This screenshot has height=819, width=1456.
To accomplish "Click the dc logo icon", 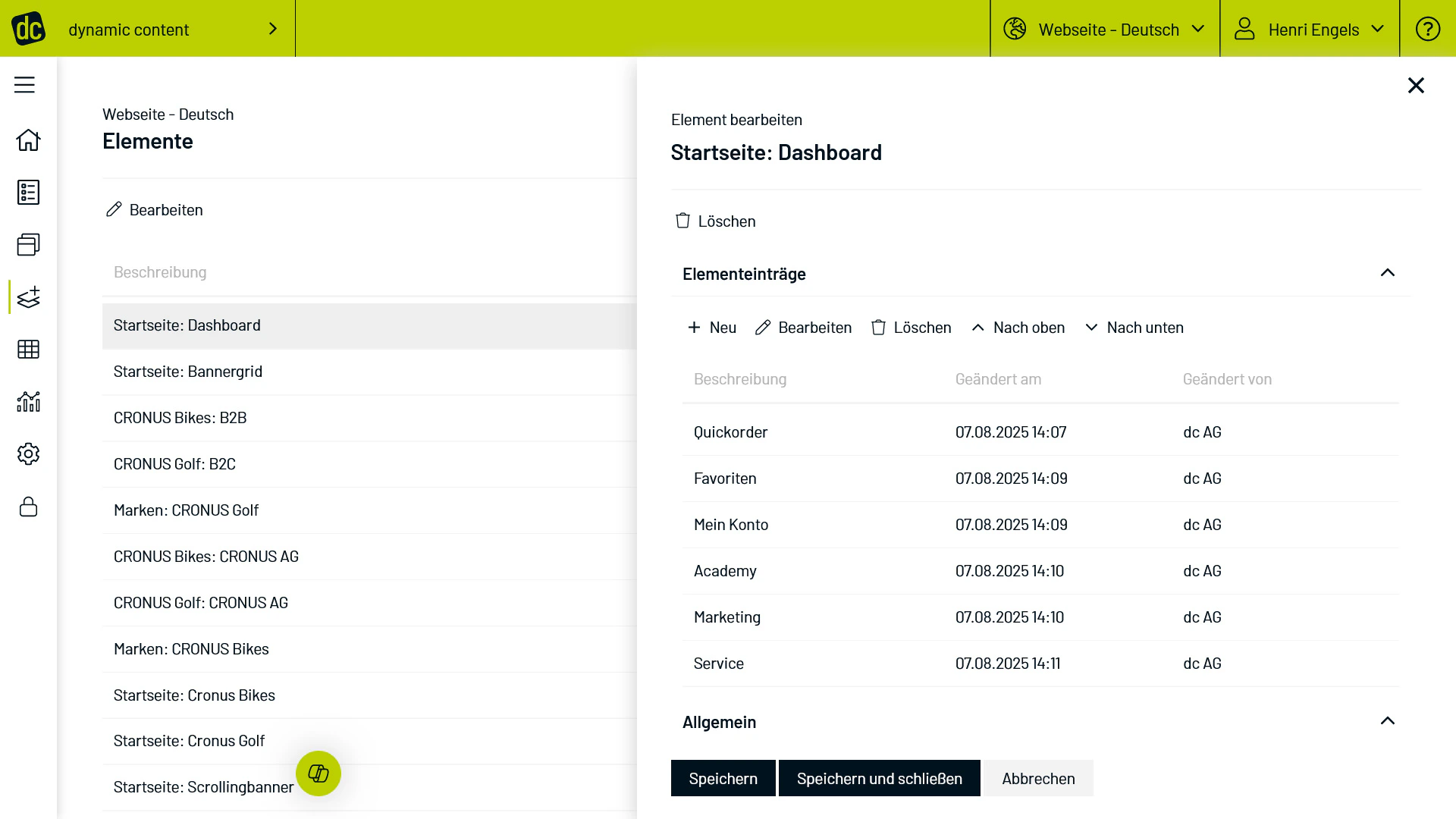I will pyautogui.click(x=28, y=29).
